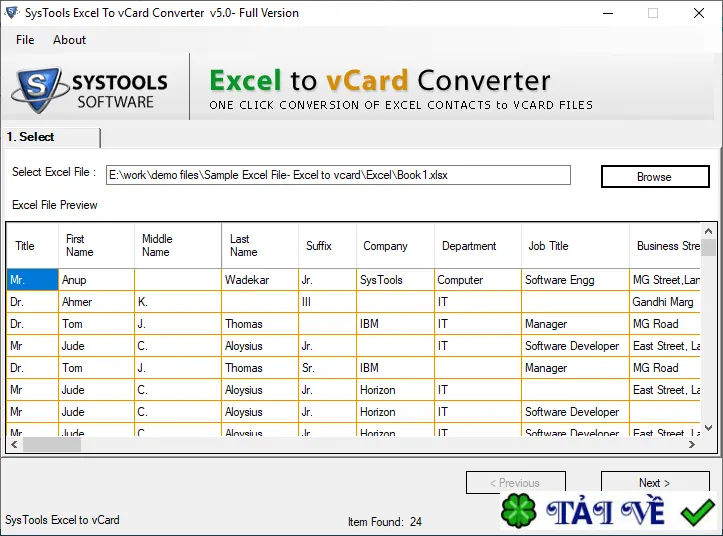Select the 'SysTools' company cell

coord(396,280)
